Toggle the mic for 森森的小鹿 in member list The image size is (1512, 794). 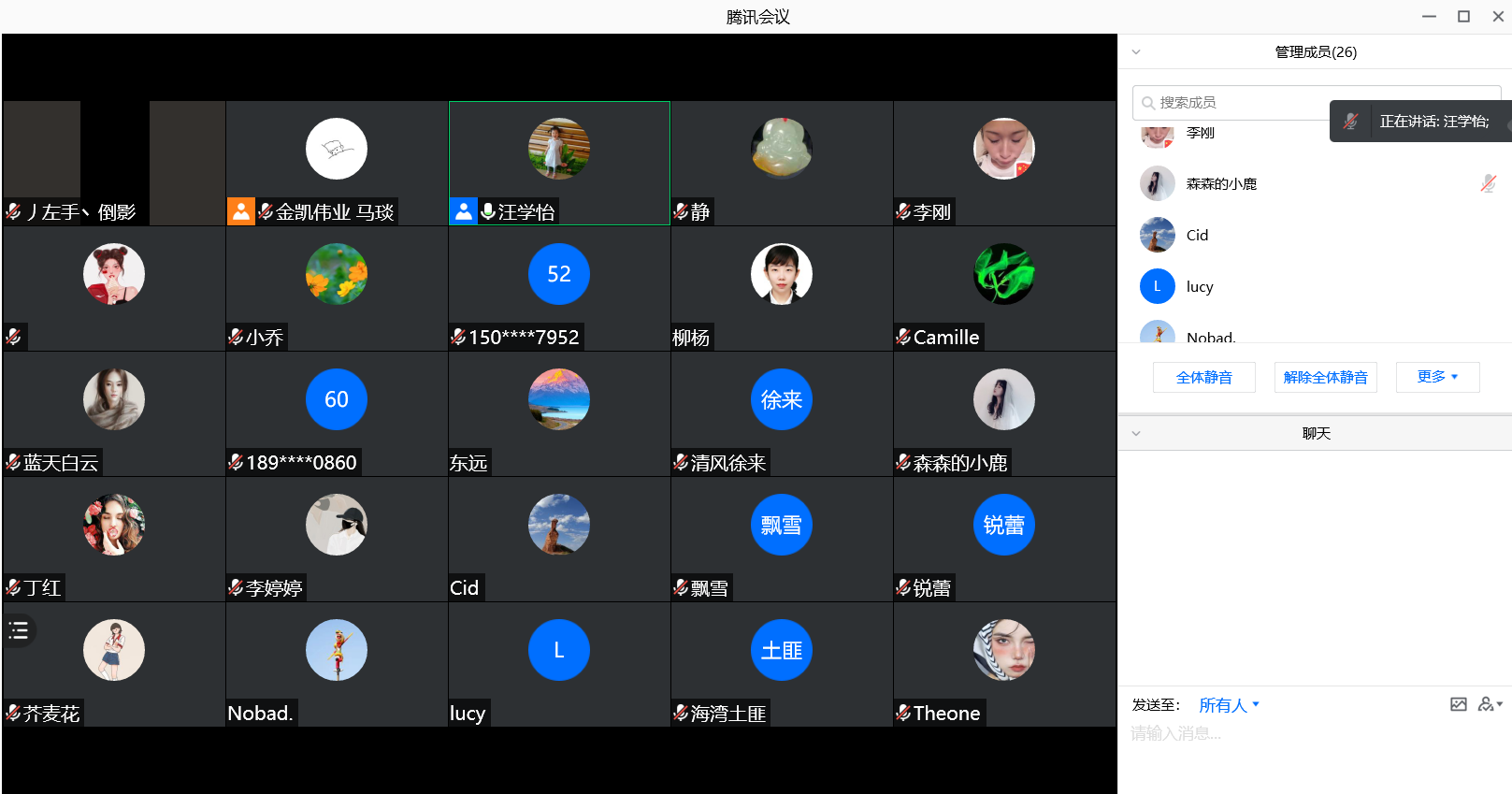[1488, 183]
